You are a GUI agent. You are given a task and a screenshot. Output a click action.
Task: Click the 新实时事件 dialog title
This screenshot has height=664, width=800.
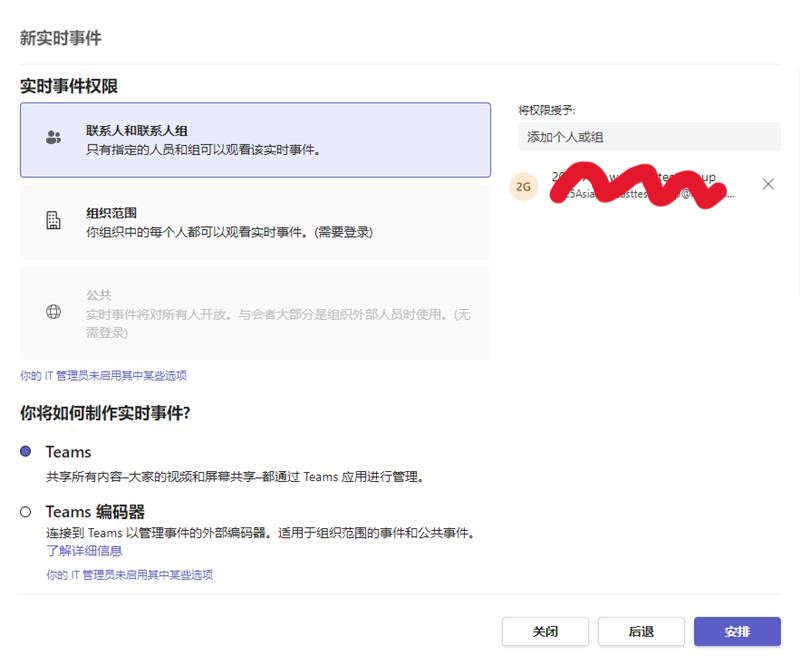coord(61,38)
